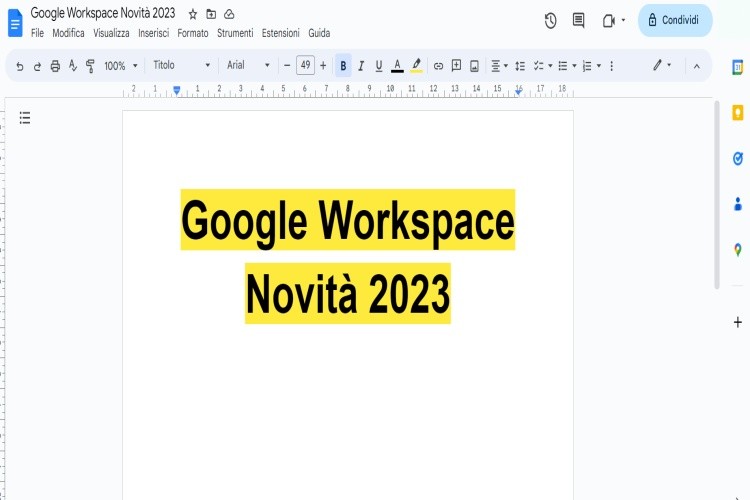The height and width of the screenshot is (500, 750).
Task: Click the font size 49 field
Action: (x=305, y=65)
